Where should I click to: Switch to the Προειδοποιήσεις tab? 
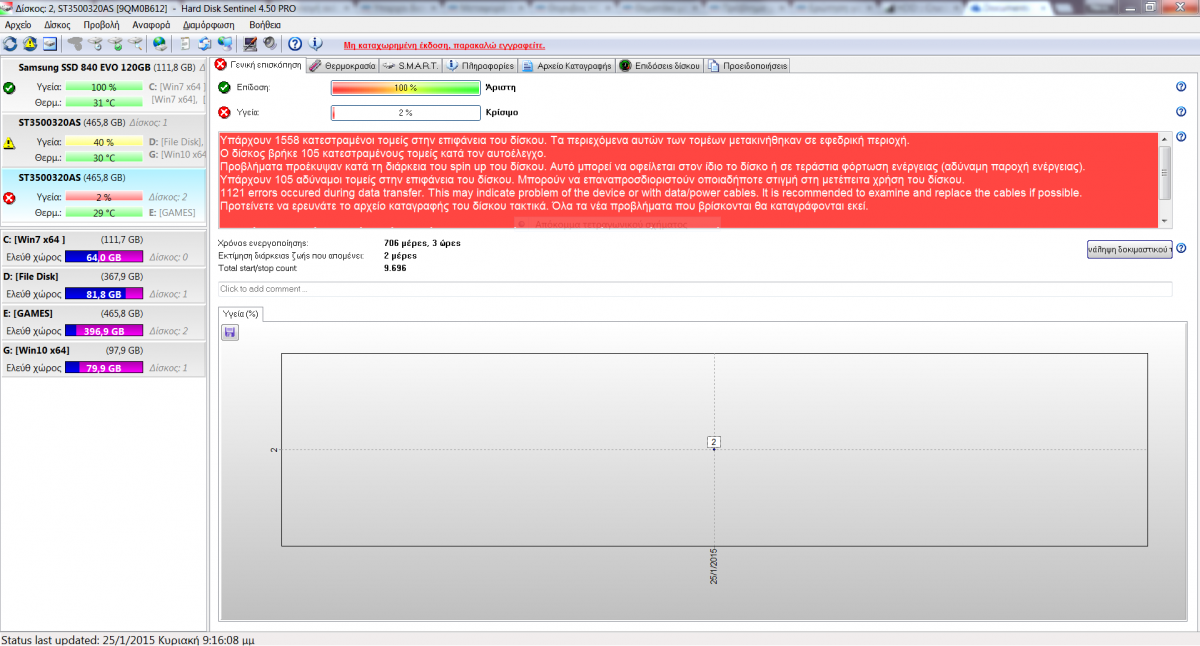(748, 65)
